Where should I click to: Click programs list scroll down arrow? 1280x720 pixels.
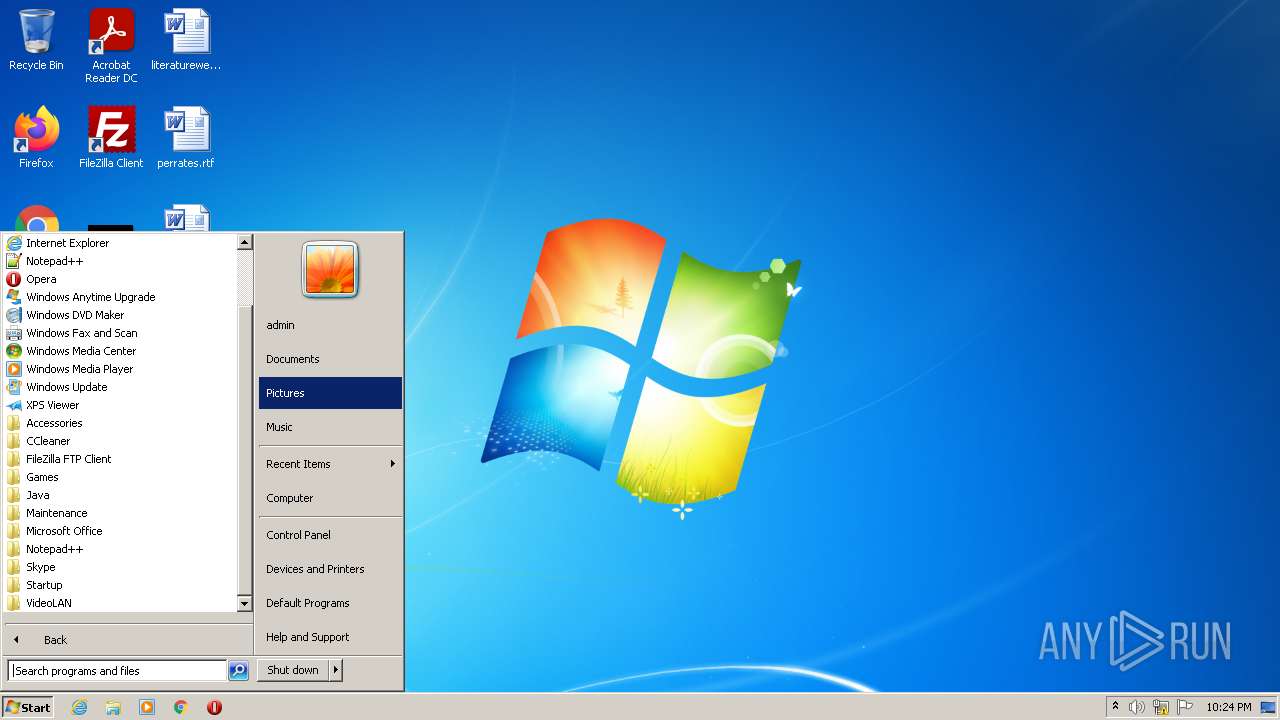point(244,604)
